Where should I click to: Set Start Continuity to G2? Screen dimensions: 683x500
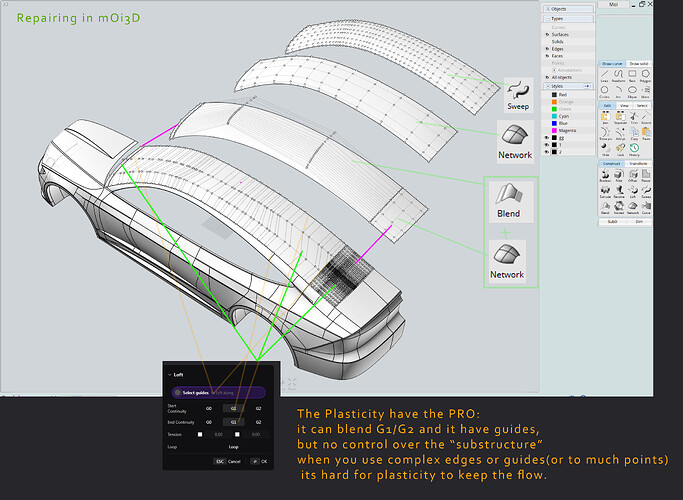pos(258,409)
